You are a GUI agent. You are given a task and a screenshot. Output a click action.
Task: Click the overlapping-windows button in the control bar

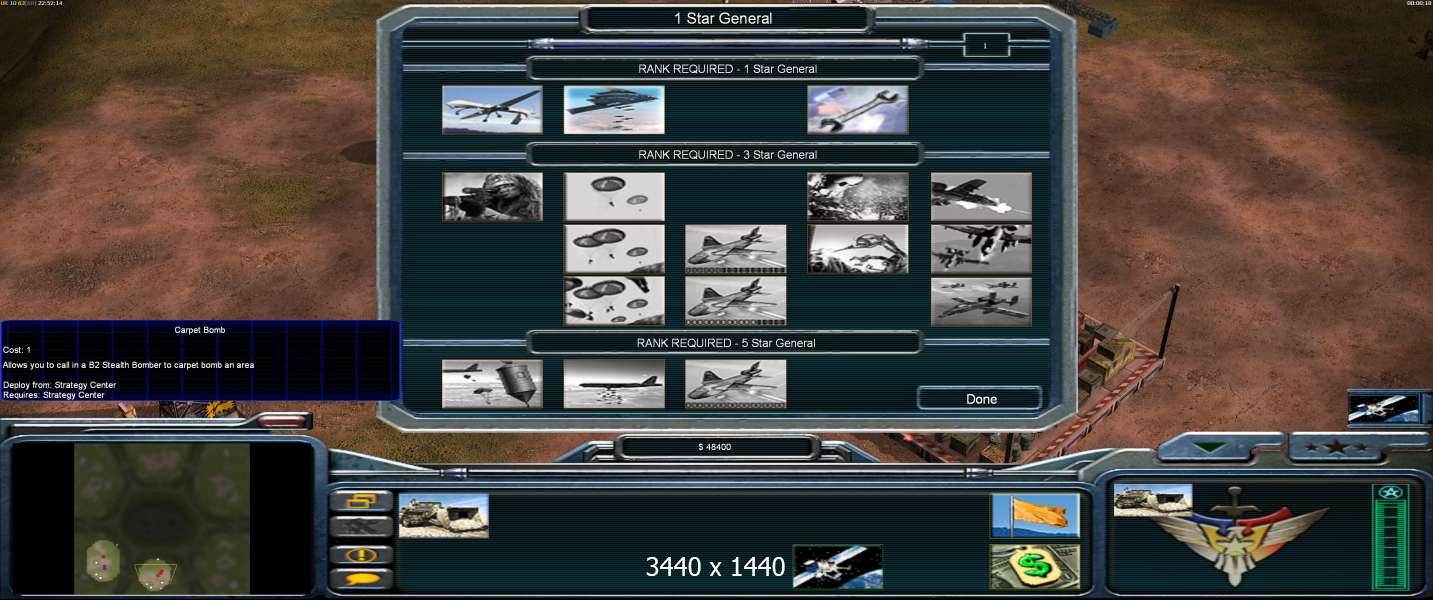click(361, 501)
